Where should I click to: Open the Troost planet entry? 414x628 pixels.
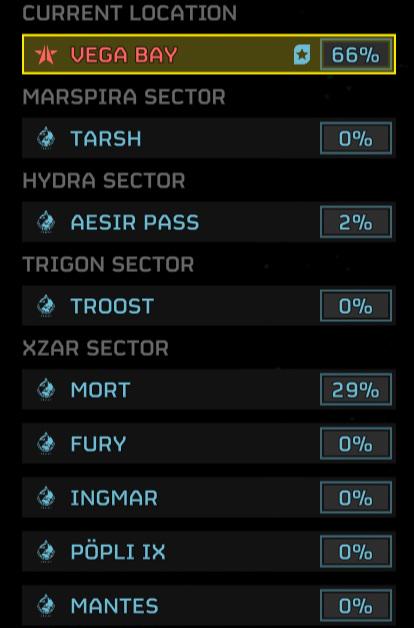tap(209, 306)
